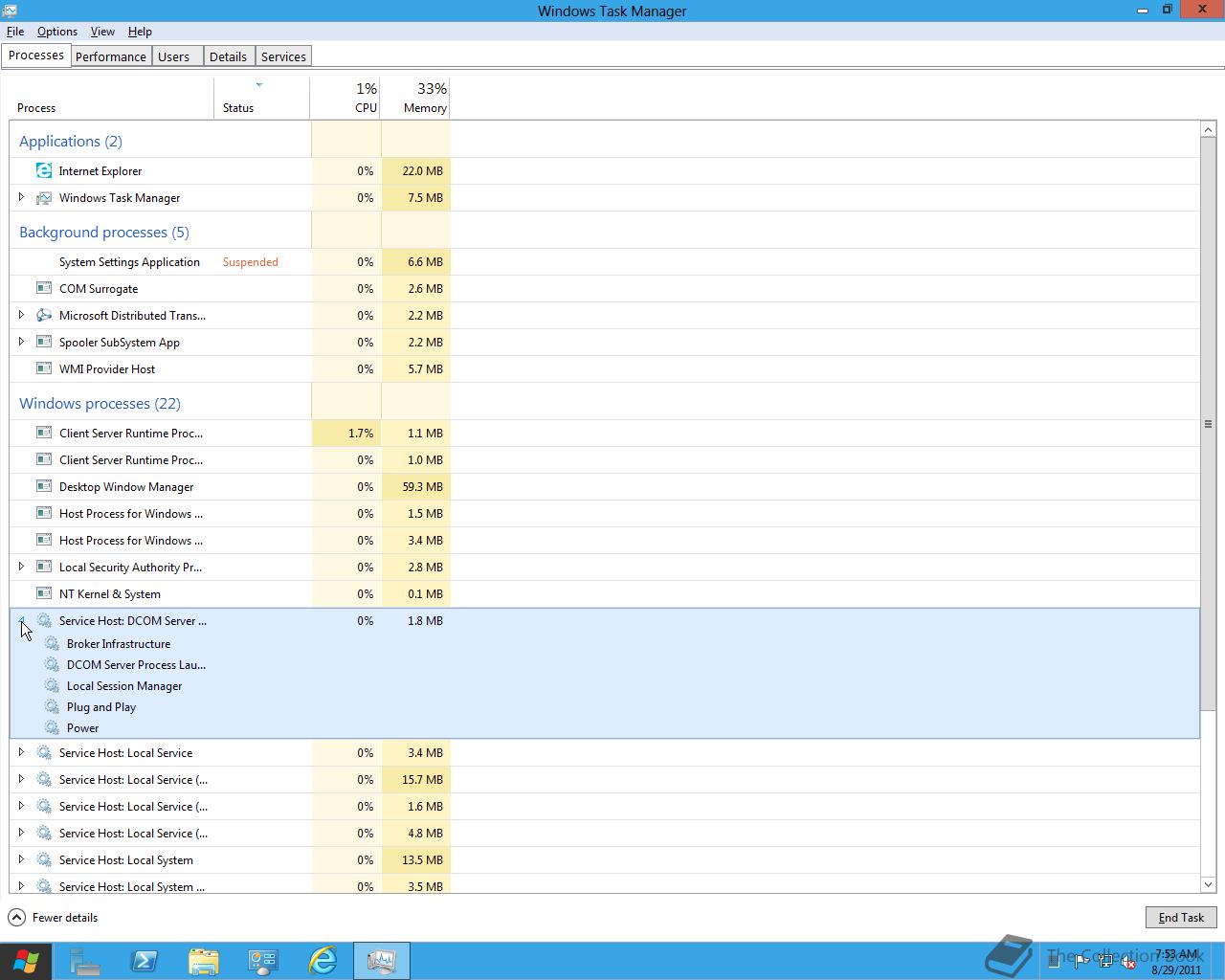The height and width of the screenshot is (980, 1225).
Task: Click the COM Surrogate process icon
Action: (x=44, y=288)
